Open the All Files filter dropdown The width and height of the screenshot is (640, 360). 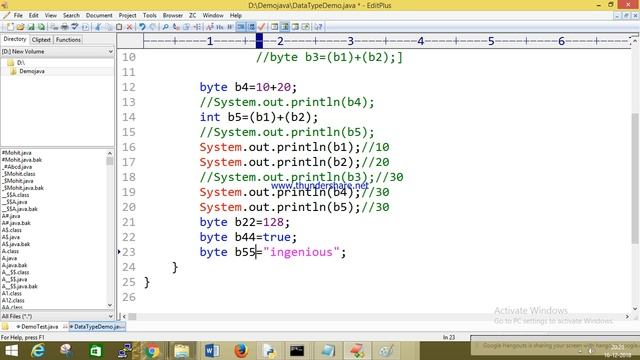(110, 316)
